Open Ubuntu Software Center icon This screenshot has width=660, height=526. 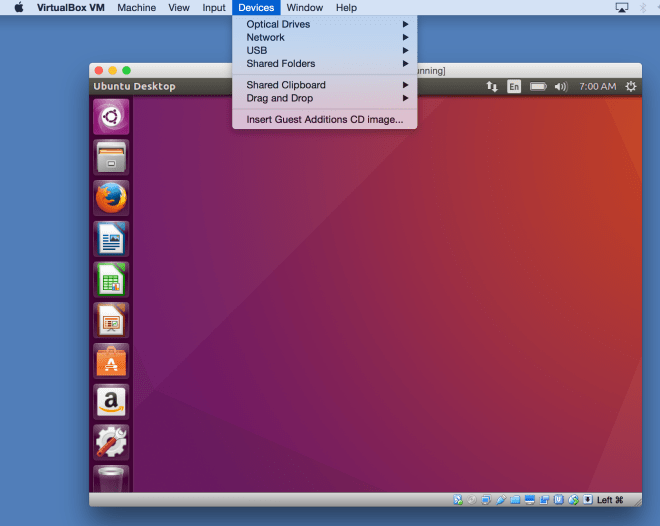111,362
